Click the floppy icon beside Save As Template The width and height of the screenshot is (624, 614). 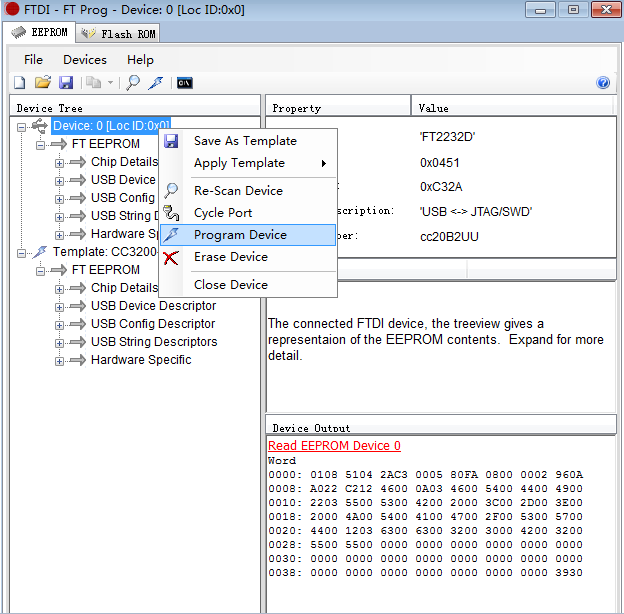click(x=171, y=141)
